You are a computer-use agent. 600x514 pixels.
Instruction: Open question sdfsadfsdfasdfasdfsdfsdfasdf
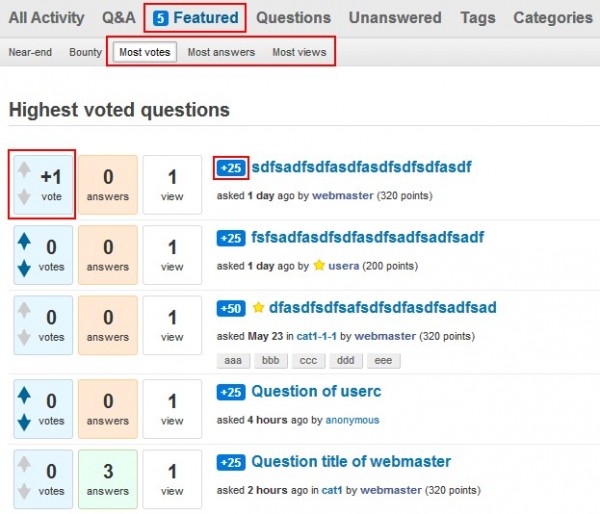(x=361, y=167)
